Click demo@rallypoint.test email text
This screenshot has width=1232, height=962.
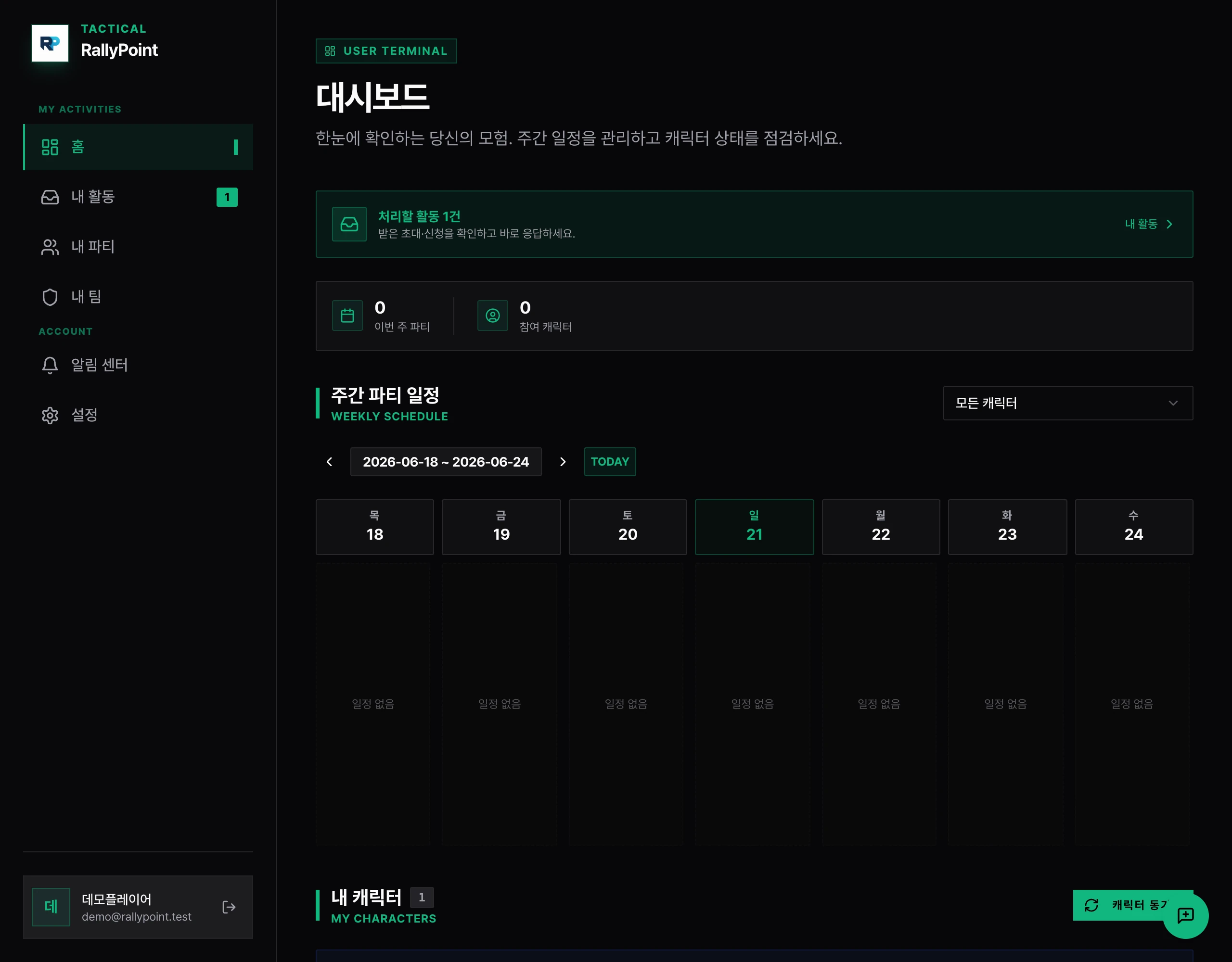[137, 917]
